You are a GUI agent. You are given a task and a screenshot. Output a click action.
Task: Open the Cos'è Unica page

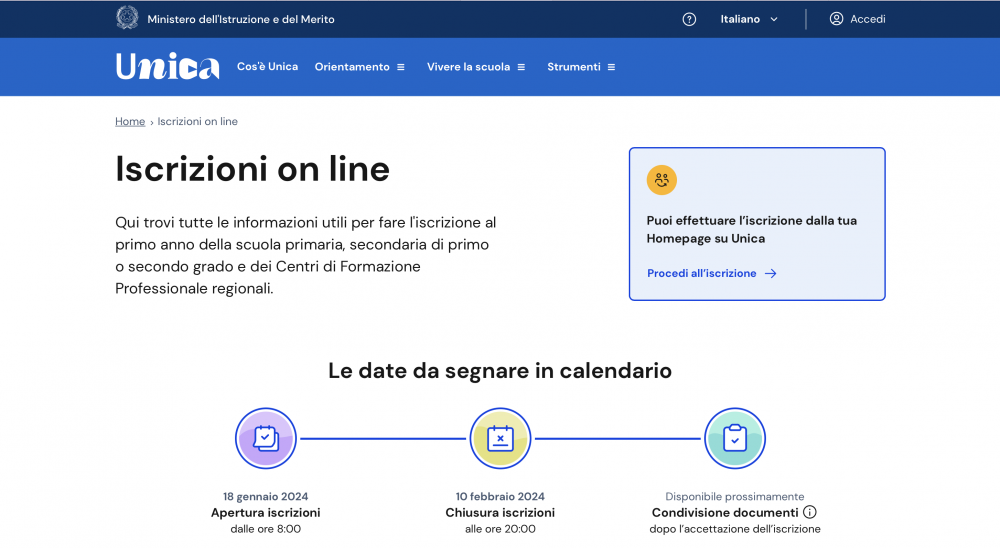267,66
